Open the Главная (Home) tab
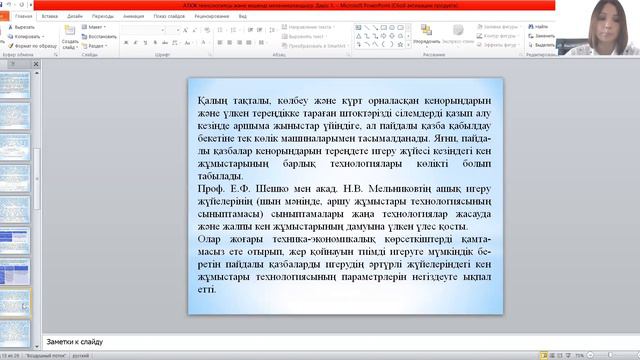Screen dimensions: 640x360 (23, 16)
